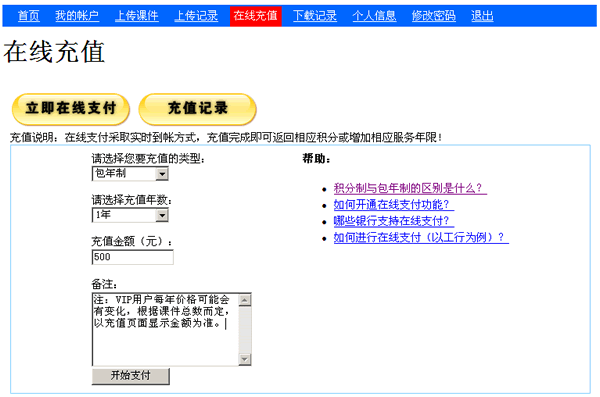The height and width of the screenshot is (397, 600).
Task: Open help link 如何进行在线支付（以工行为例）？
Action: coord(421,238)
